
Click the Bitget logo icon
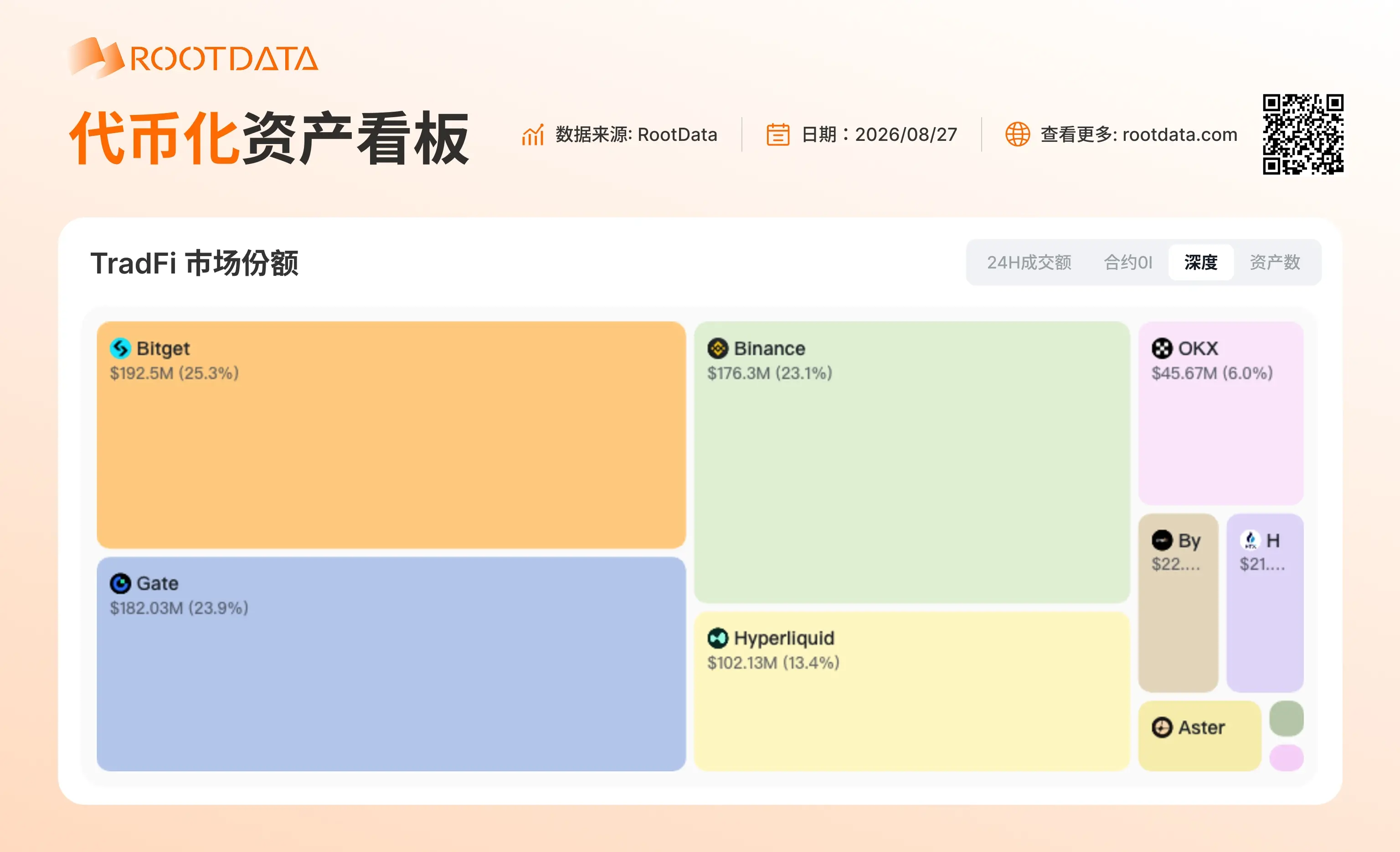pos(120,348)
